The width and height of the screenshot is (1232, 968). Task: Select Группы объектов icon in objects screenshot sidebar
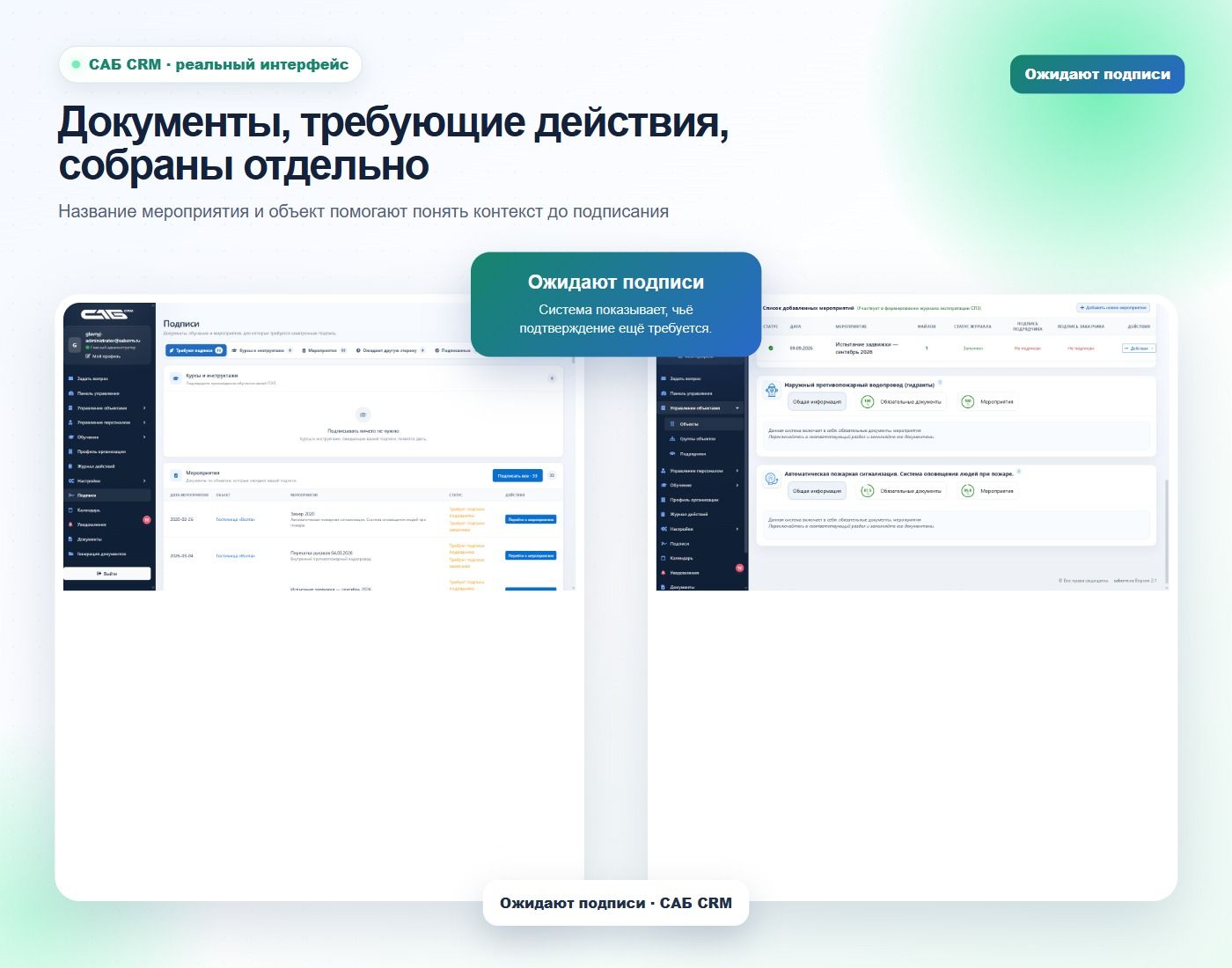pos(673,438)
